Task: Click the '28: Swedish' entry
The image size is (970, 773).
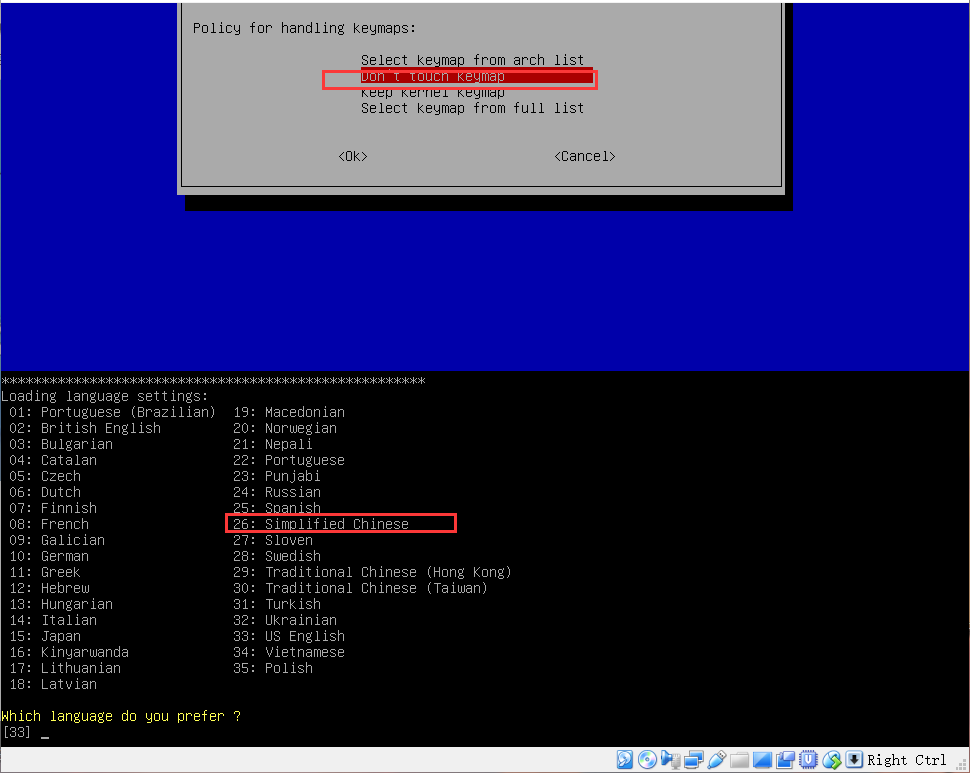Action: (277, 557)
